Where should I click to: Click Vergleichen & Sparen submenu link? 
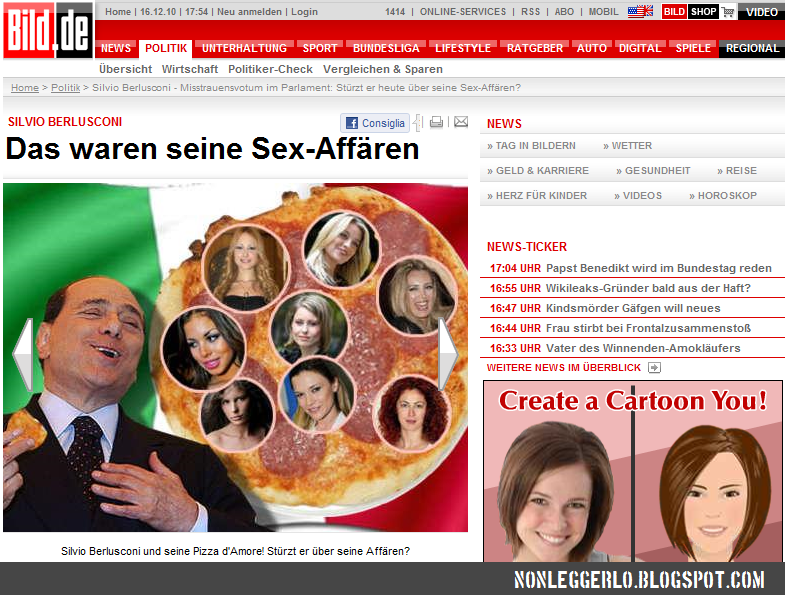tap(383, 69)
